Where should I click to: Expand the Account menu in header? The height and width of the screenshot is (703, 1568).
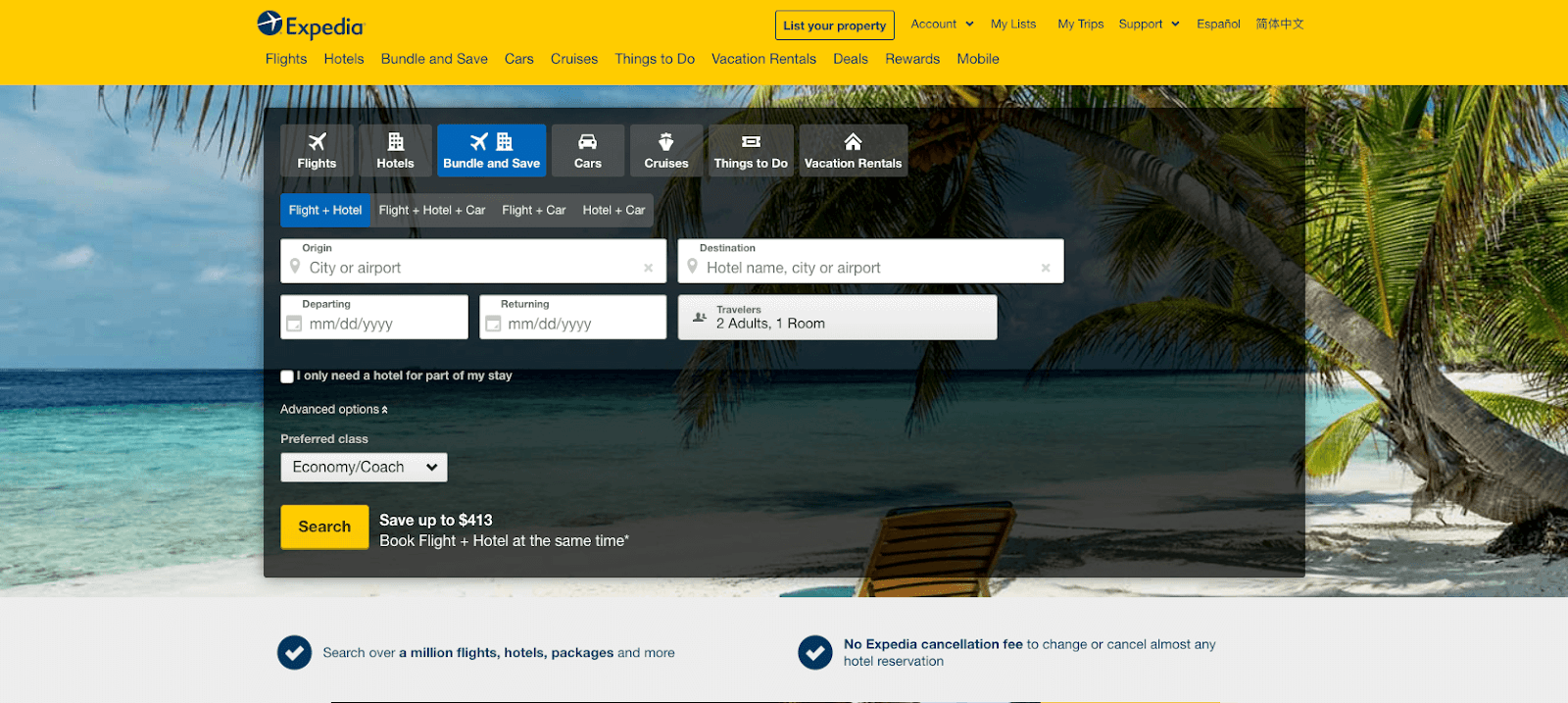942,24
